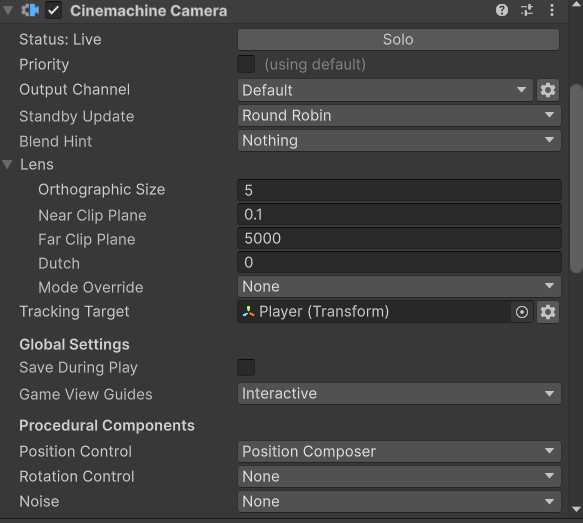
Task: Click the Player transform icon in Tracking Target
Action: (x=248, y=311)
